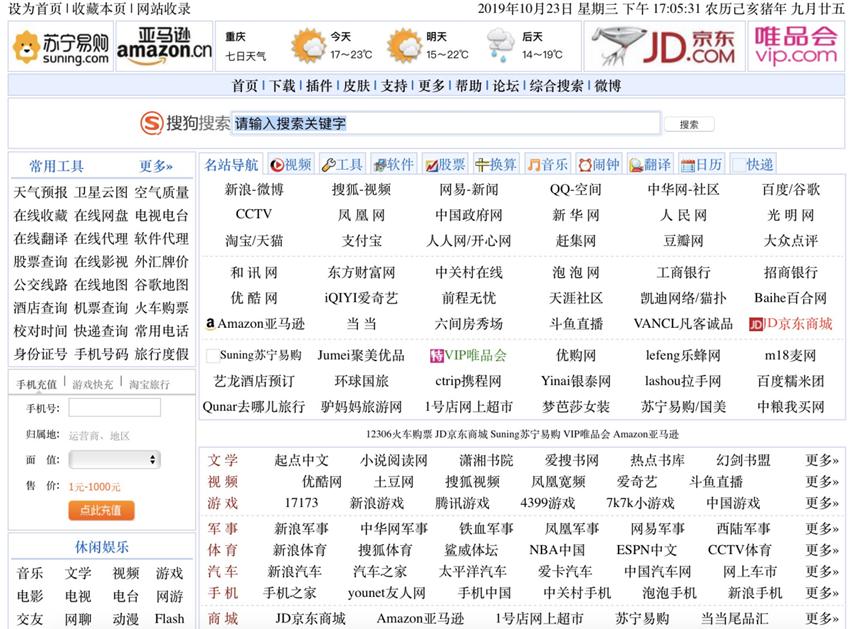
Task: Open 首页 in the navigation bar
Action: 245,85
